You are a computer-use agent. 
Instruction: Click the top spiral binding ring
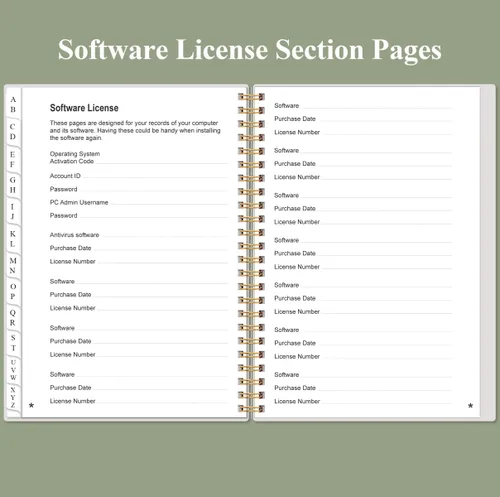point(251,97)
